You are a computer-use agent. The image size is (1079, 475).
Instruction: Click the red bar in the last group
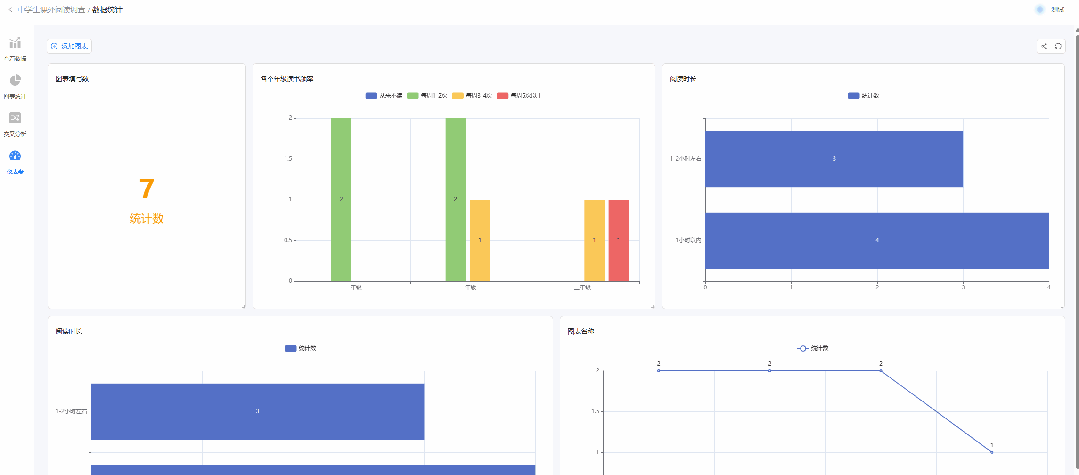point(619,240)
